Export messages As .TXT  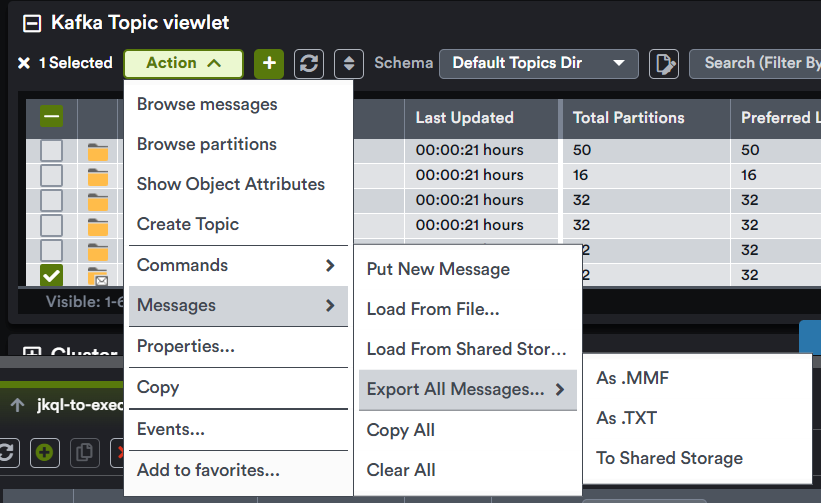tap(697, 418)
